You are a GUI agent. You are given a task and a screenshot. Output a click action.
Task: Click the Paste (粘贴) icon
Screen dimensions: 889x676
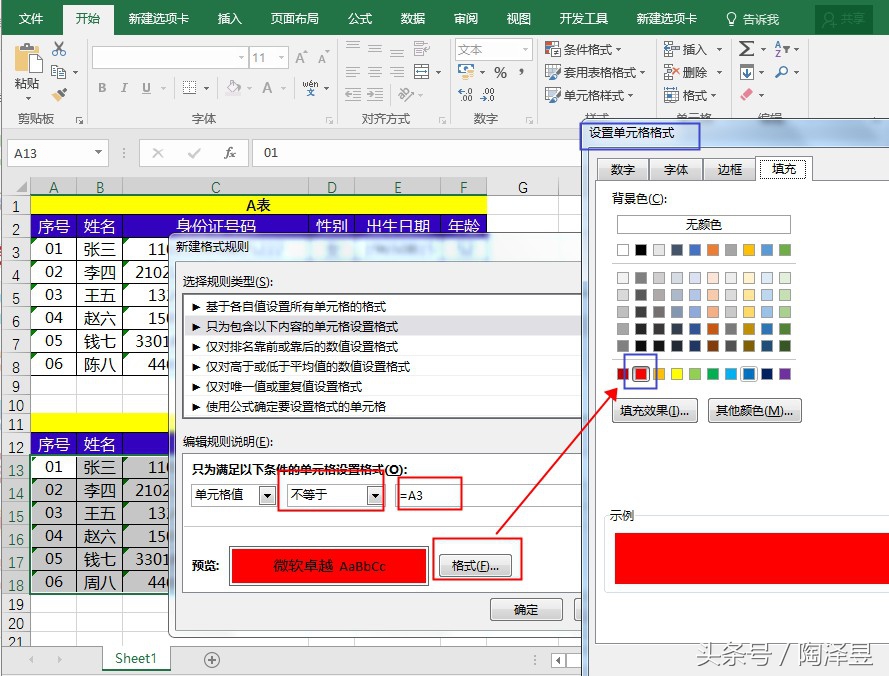point(27,57)
